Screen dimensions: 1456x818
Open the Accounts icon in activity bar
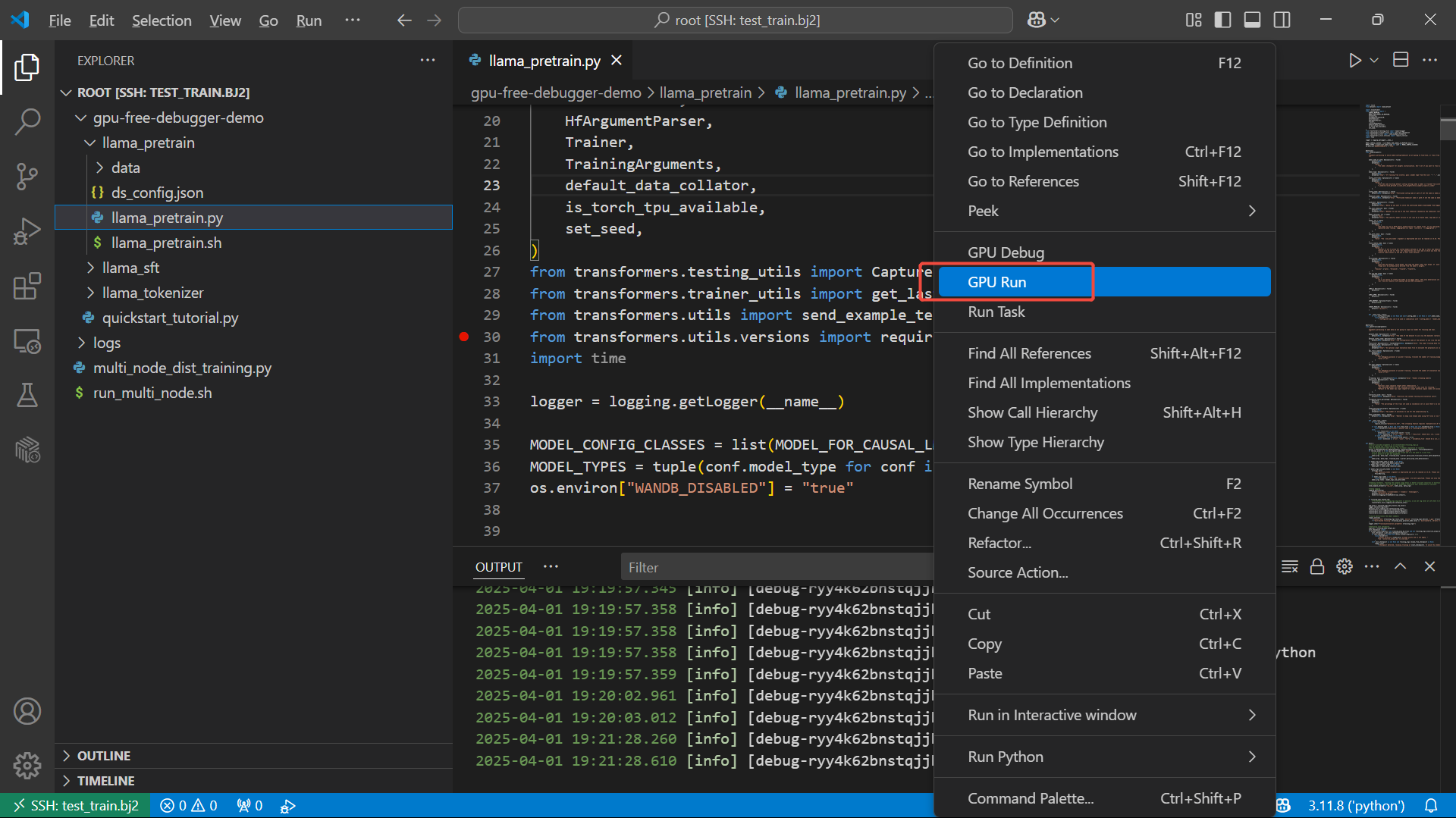tap(27, 711)
